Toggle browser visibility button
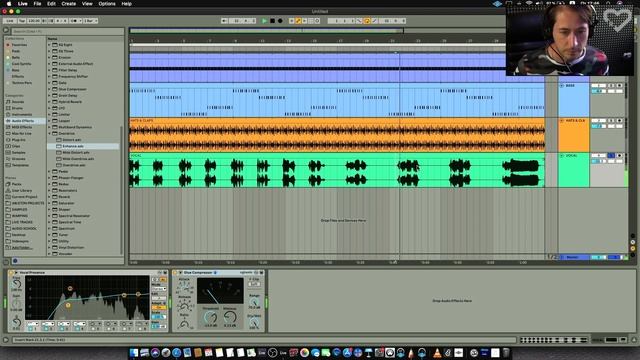Viewport: 640px width, 360px height. point(6,31)
